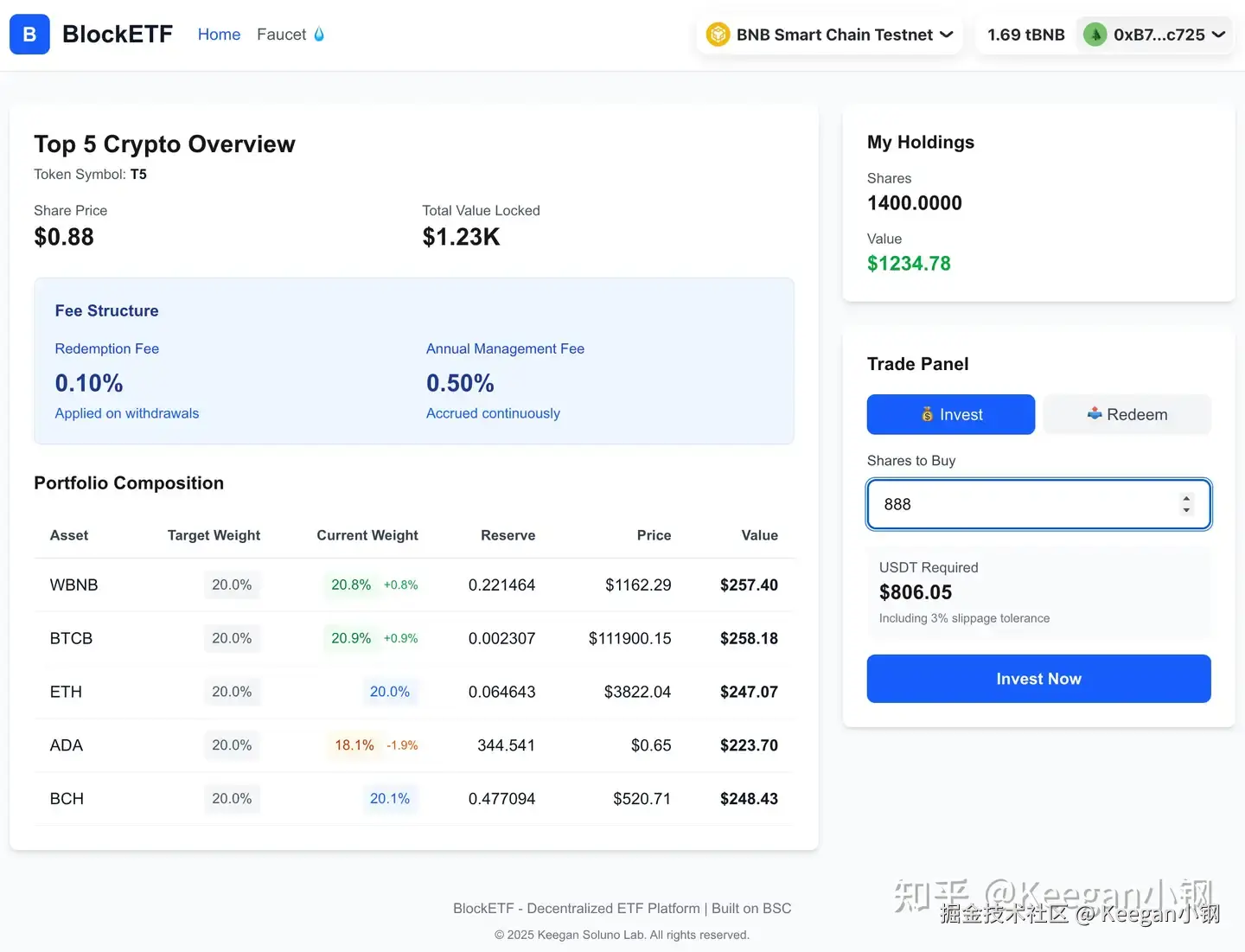
Task: Click the Invest Now button
Action: point(1039,679)
